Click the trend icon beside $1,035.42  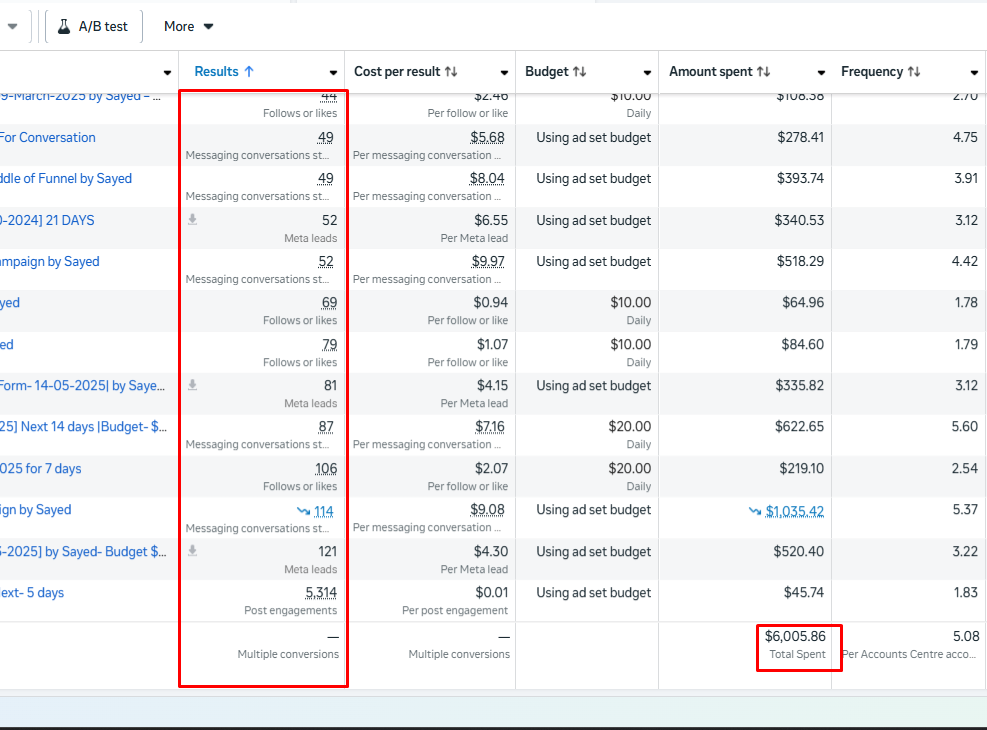[755, 511]
